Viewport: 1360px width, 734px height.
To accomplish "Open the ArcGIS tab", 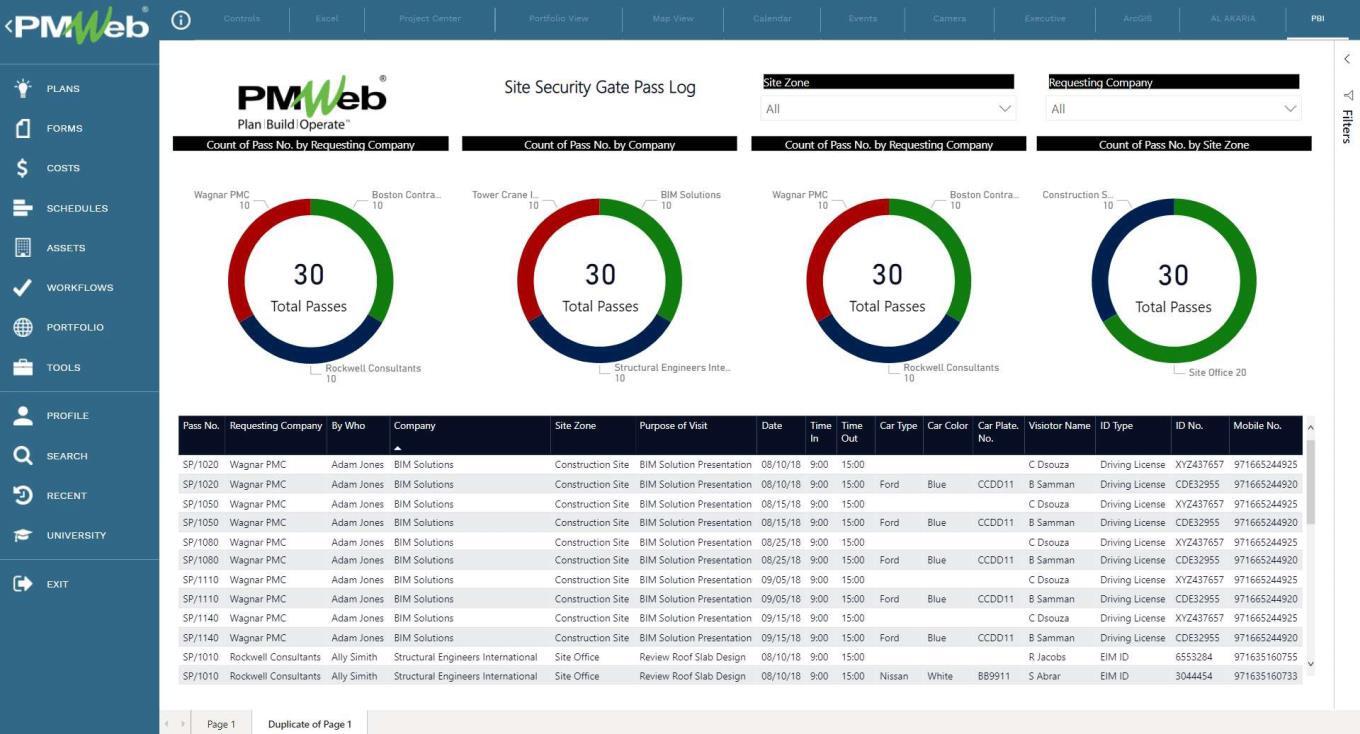I will point(1137,18).
